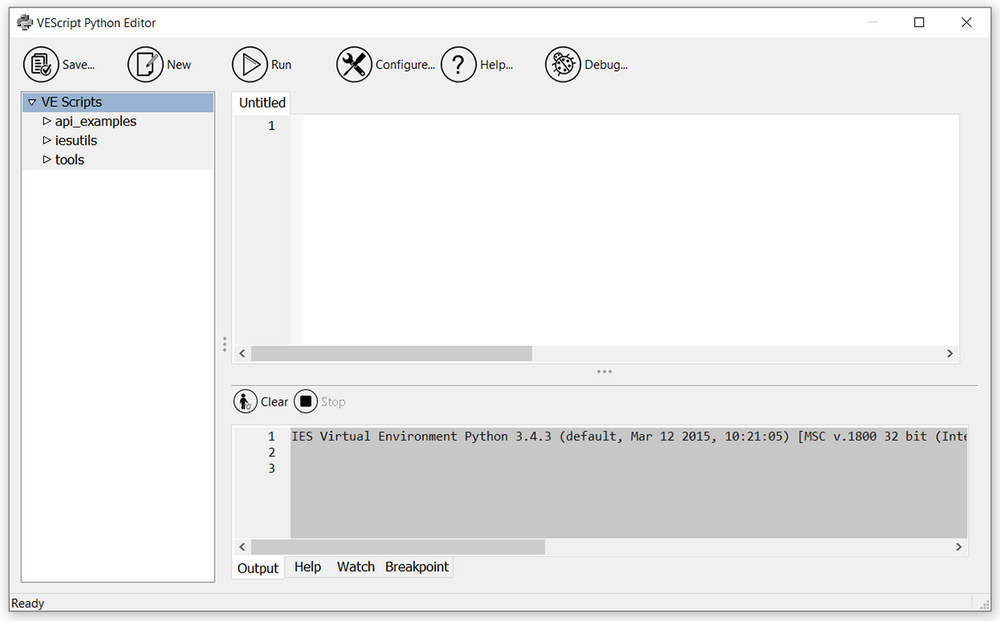
Task: Collapse the VE Scripts root node
Action: tap(31, 101)
